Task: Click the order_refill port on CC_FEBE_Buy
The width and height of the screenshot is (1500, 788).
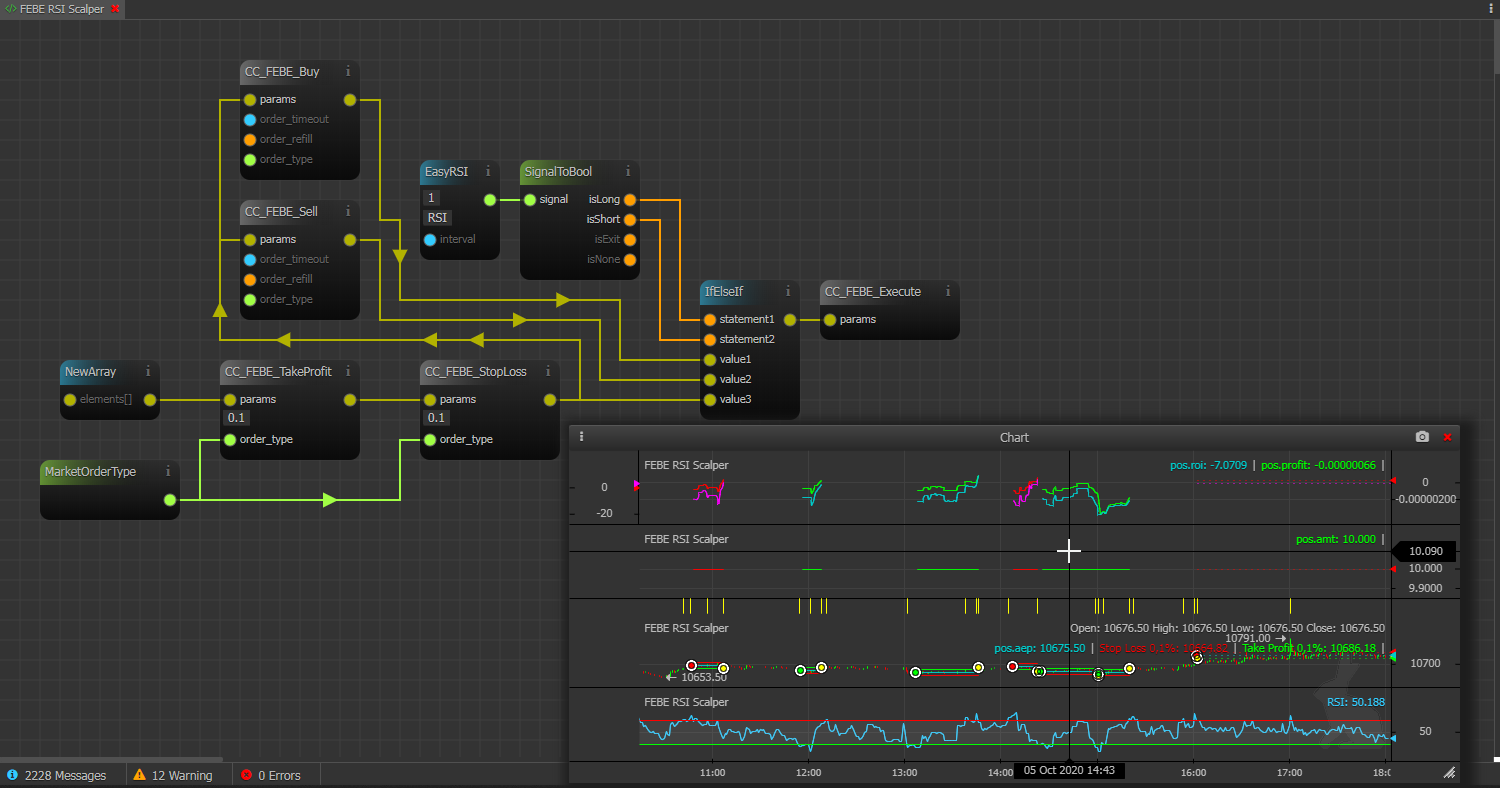Action: 250,139
